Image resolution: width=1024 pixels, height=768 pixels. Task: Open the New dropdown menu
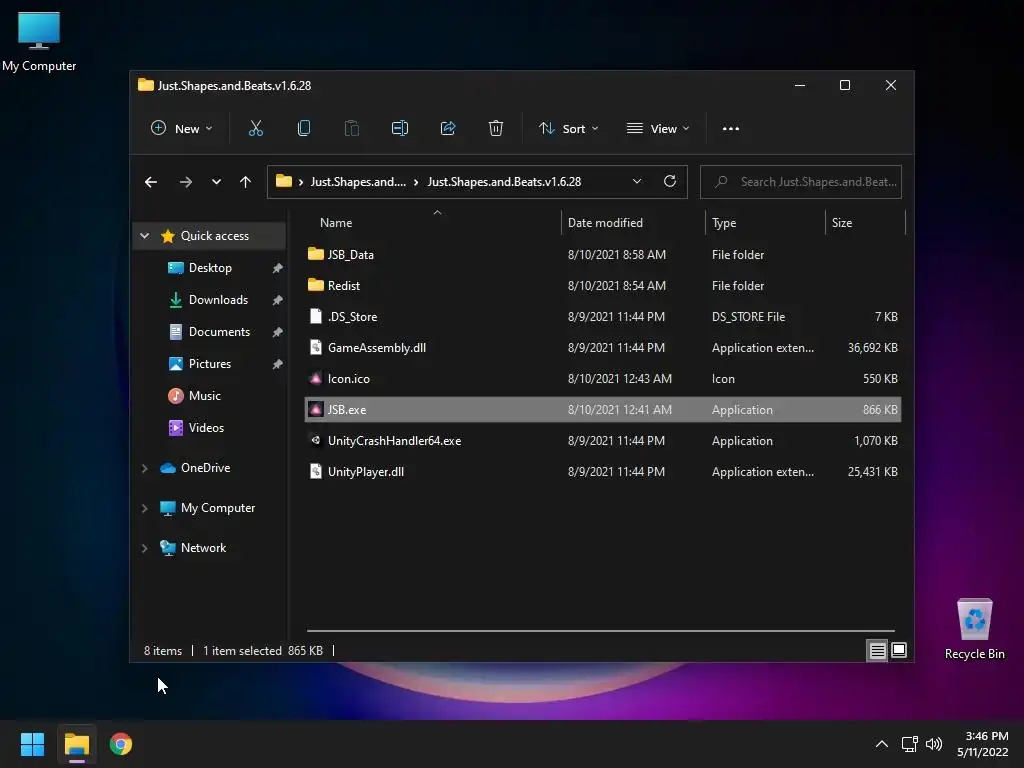click(182, 129)
